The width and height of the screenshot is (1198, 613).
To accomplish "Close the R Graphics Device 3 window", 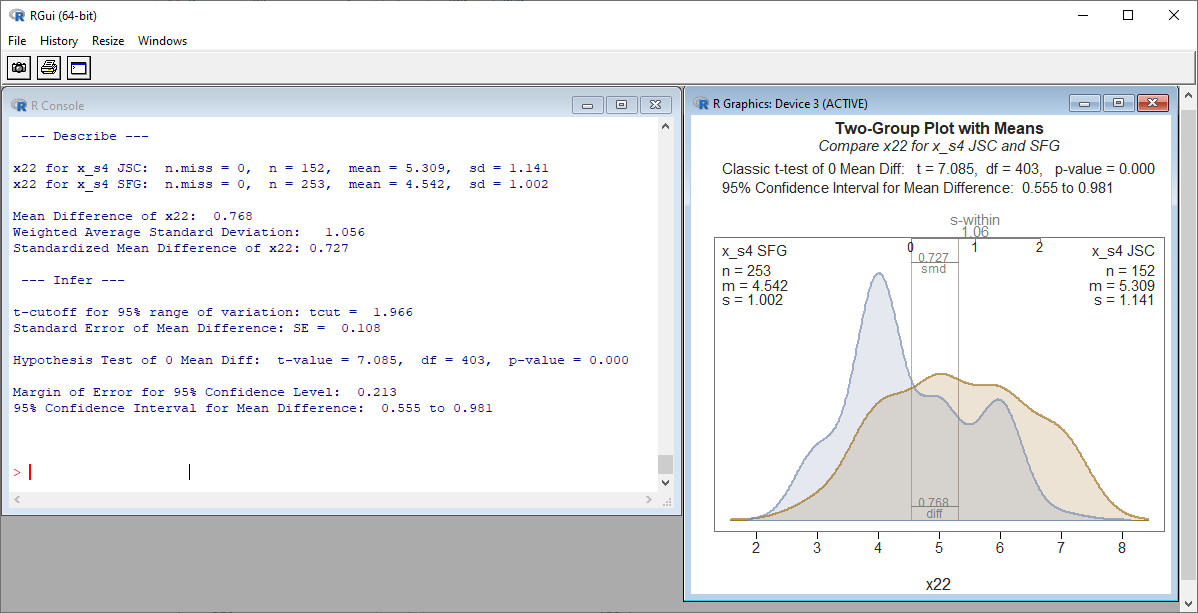I will 1152,102.
